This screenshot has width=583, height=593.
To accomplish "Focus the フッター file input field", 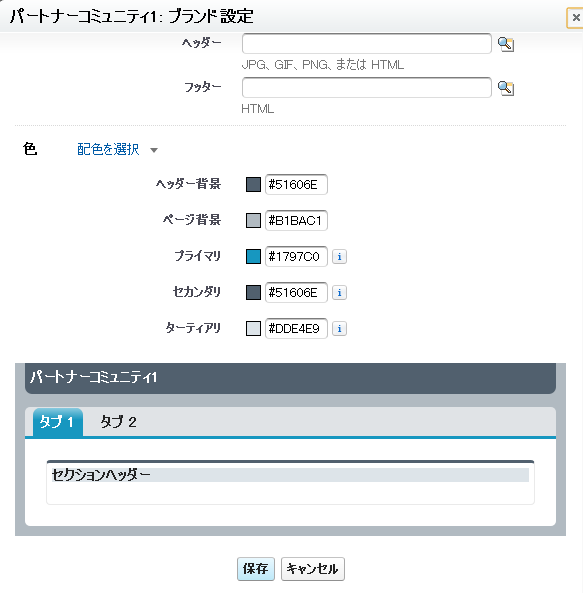I will point(367,88).
